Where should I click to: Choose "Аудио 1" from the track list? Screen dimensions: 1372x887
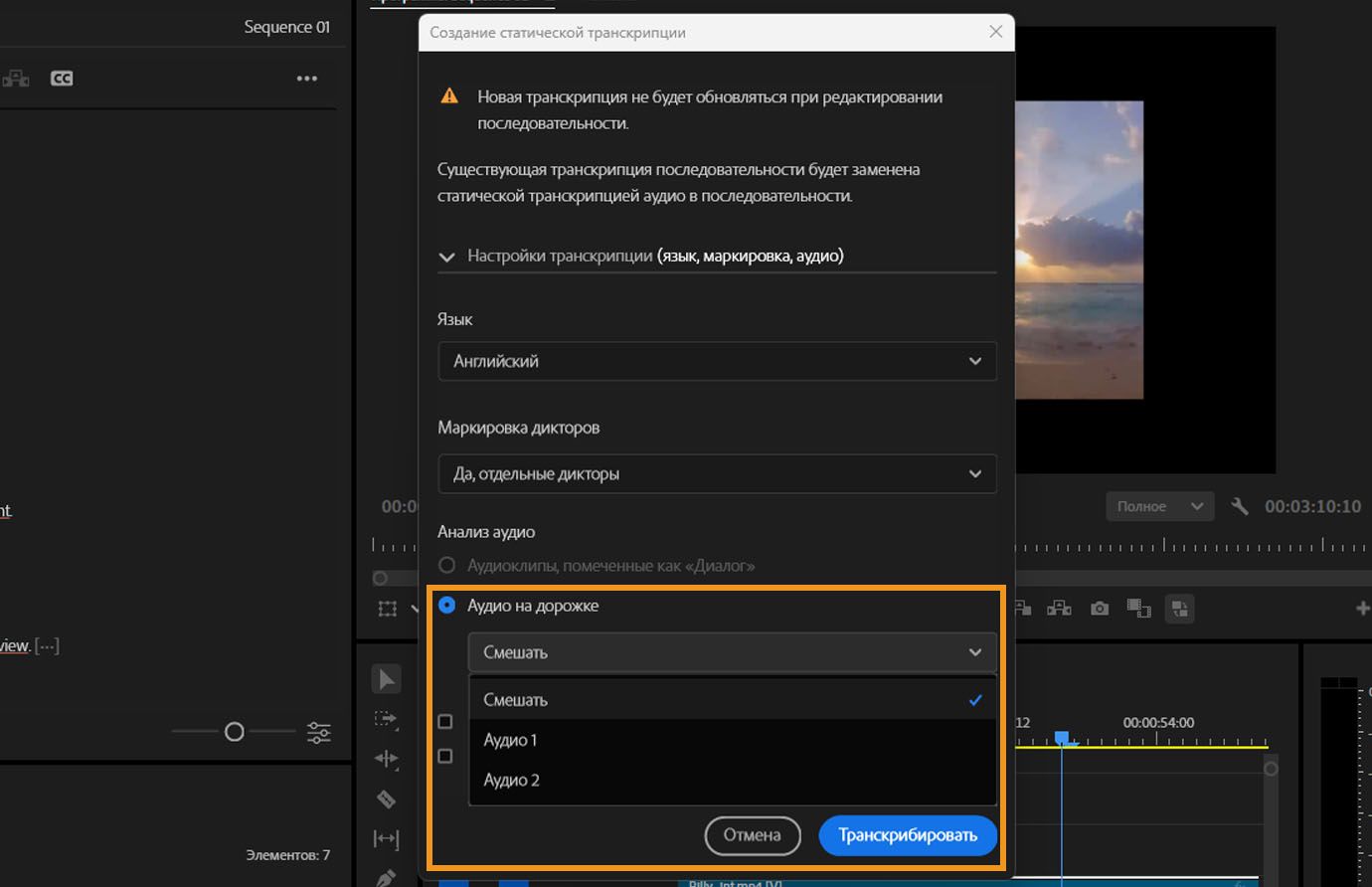510,740
